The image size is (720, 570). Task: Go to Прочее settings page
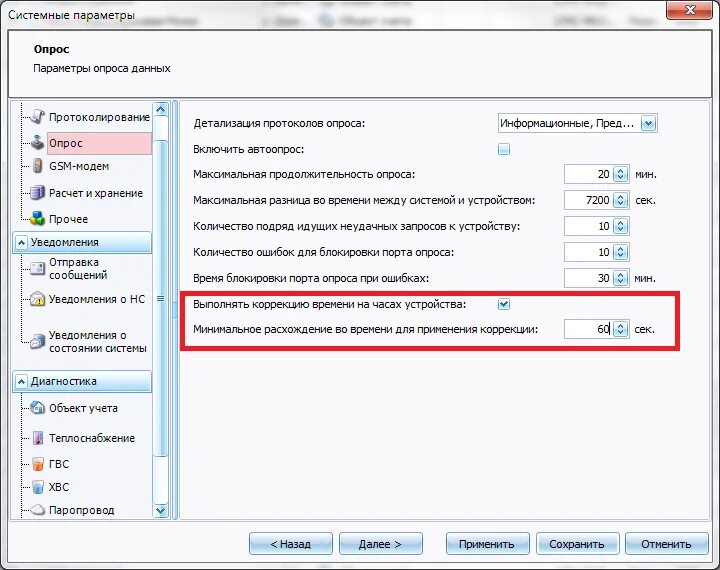[68, 219]
